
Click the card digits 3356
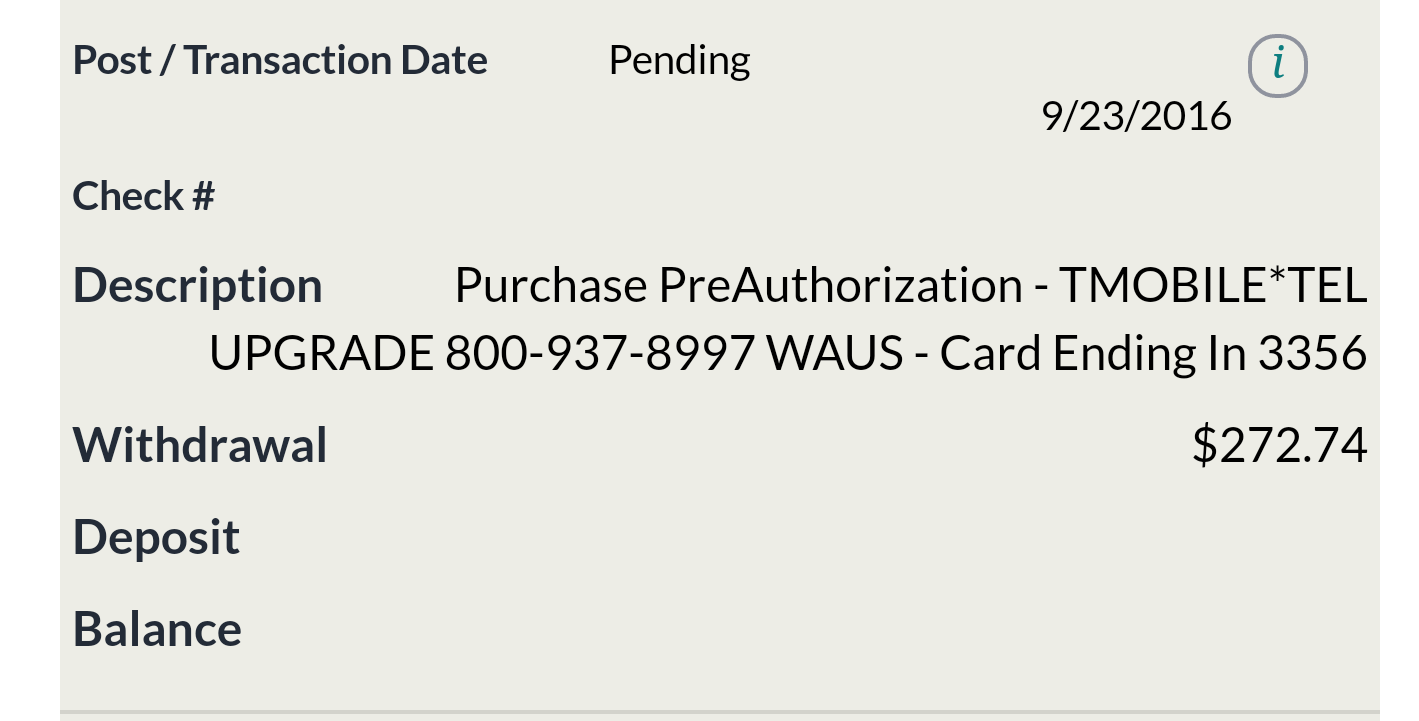point(1312,353)
